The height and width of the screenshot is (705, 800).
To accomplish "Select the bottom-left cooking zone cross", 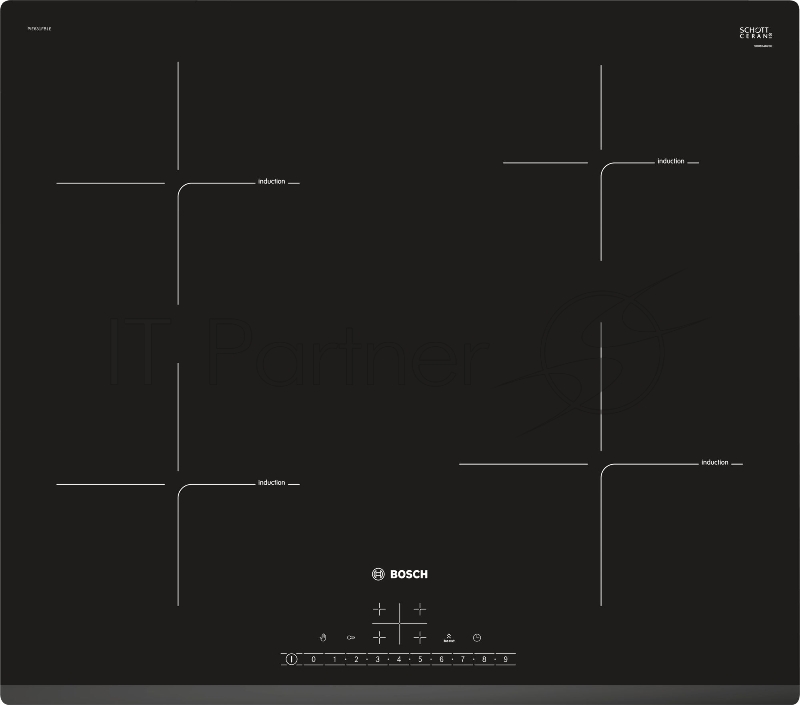I will [379, 636].
